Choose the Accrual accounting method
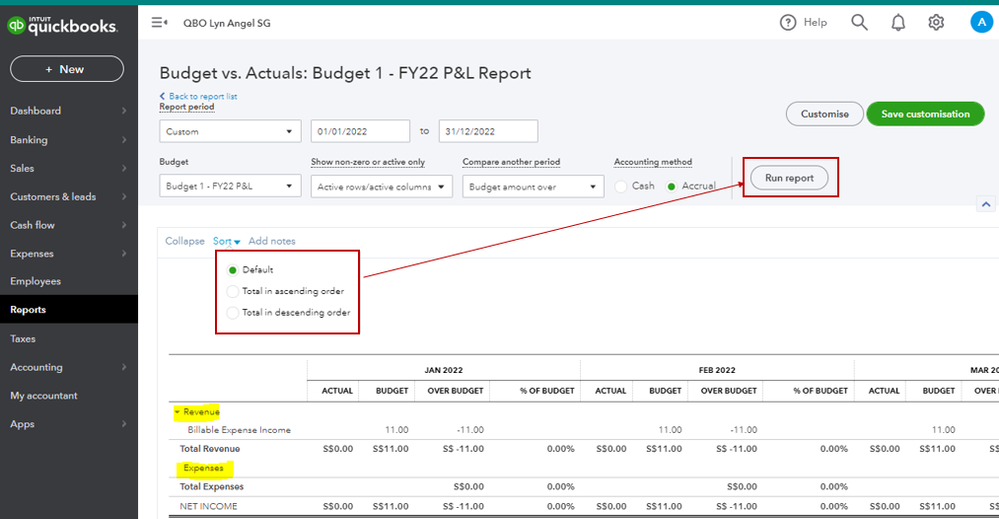999x519 pixels. coord(671,187)
